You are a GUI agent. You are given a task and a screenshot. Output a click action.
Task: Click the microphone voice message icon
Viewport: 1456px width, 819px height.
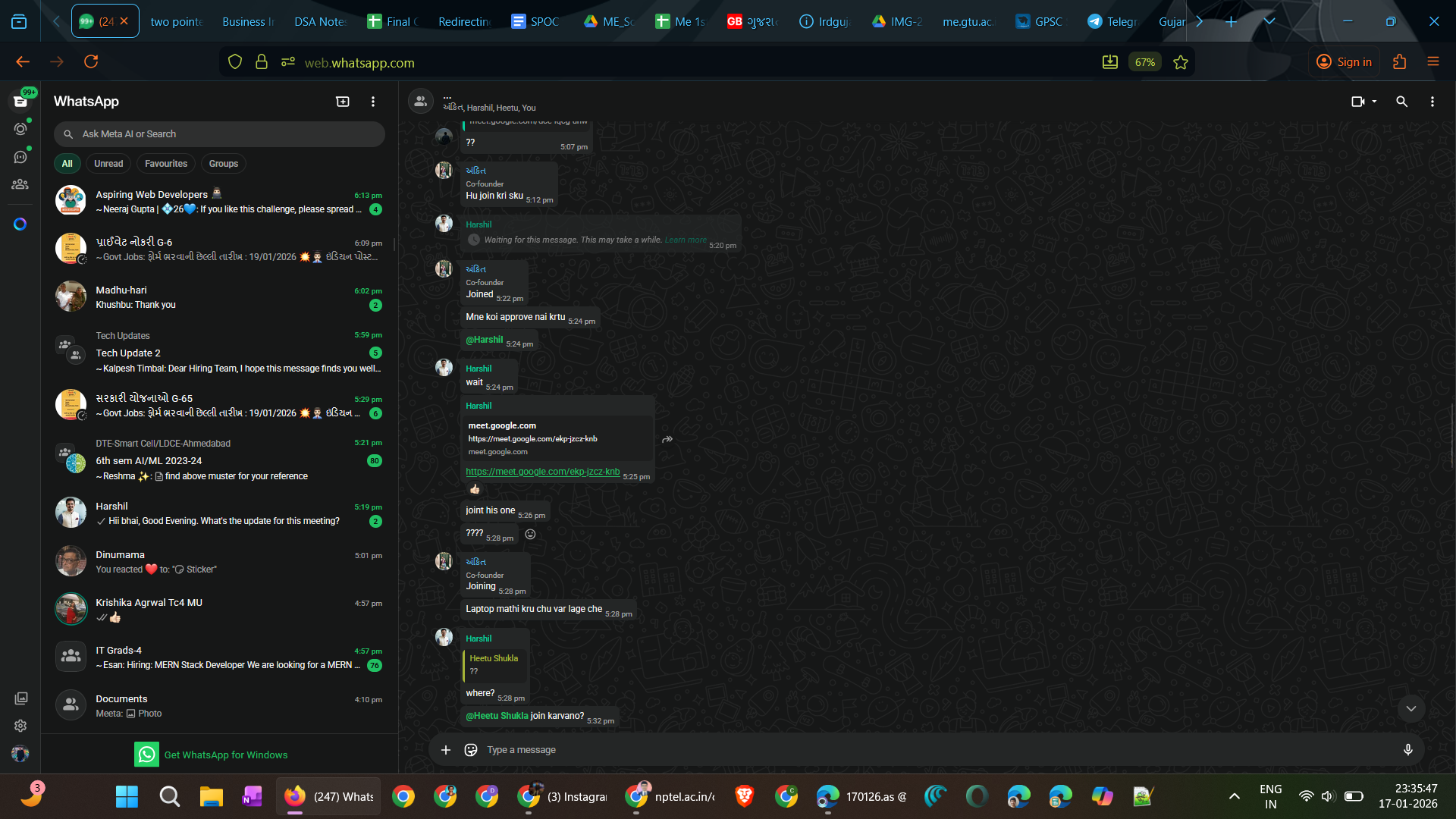1407,750
